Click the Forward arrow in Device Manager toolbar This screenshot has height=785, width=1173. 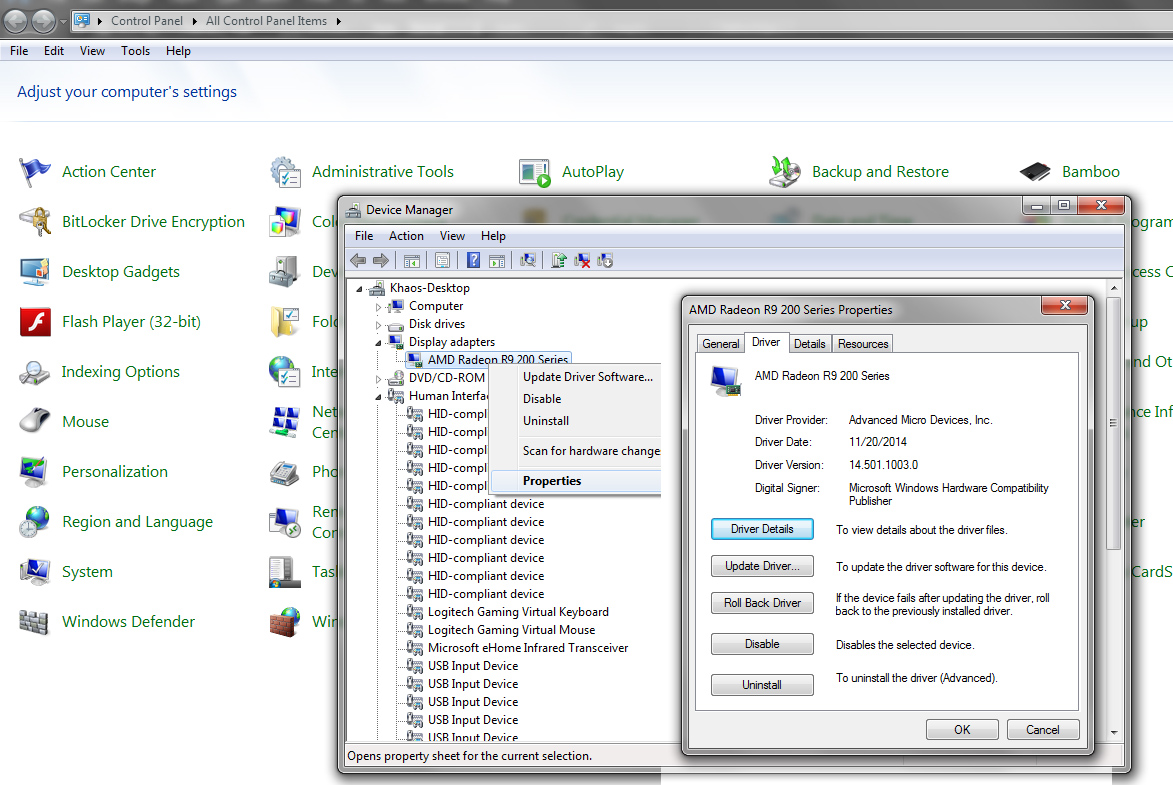click(381, 260)
